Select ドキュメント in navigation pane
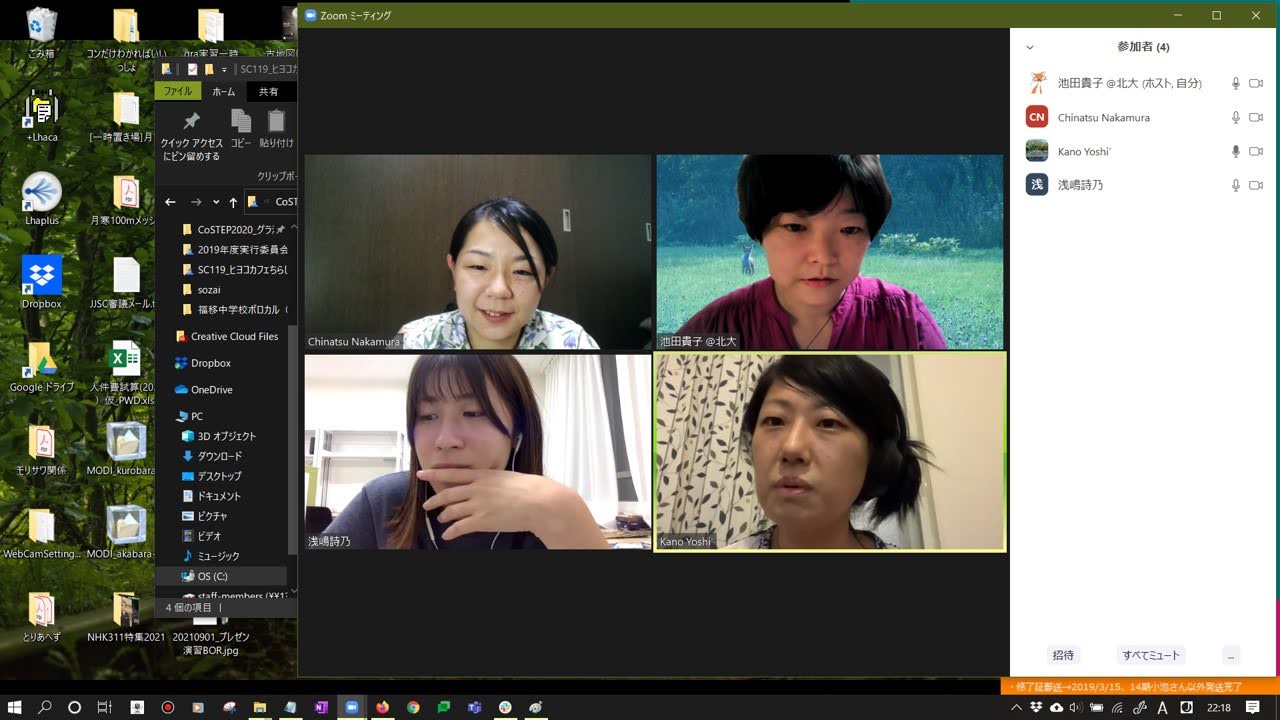The width and height of the screenshot is (1280, 720). coord(212,496)
